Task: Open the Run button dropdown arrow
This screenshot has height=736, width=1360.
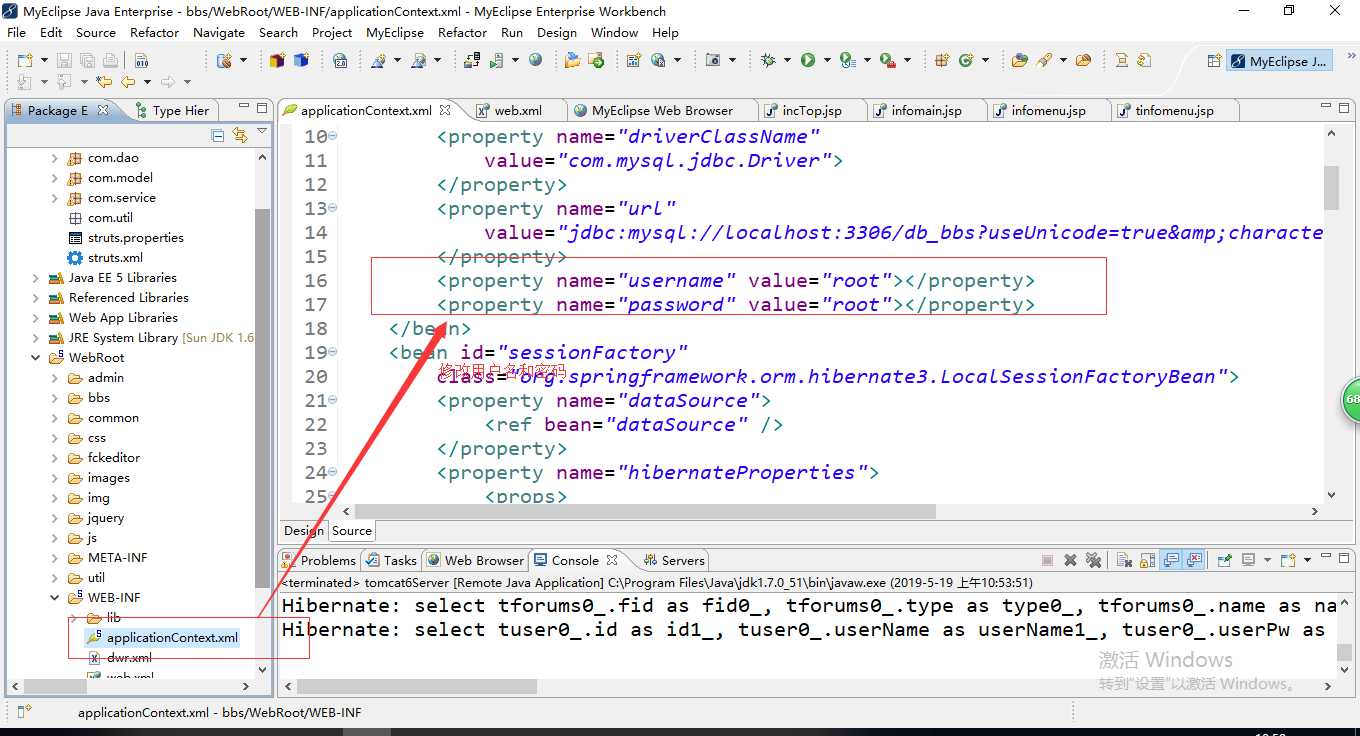Action: pos(827,60)
